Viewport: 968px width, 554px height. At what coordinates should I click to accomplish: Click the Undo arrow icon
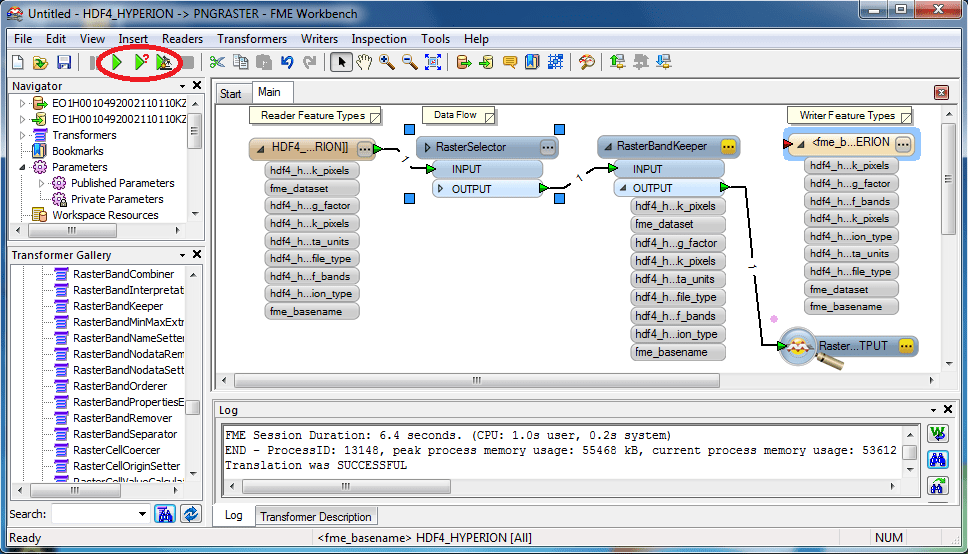(x=287, y=62)
